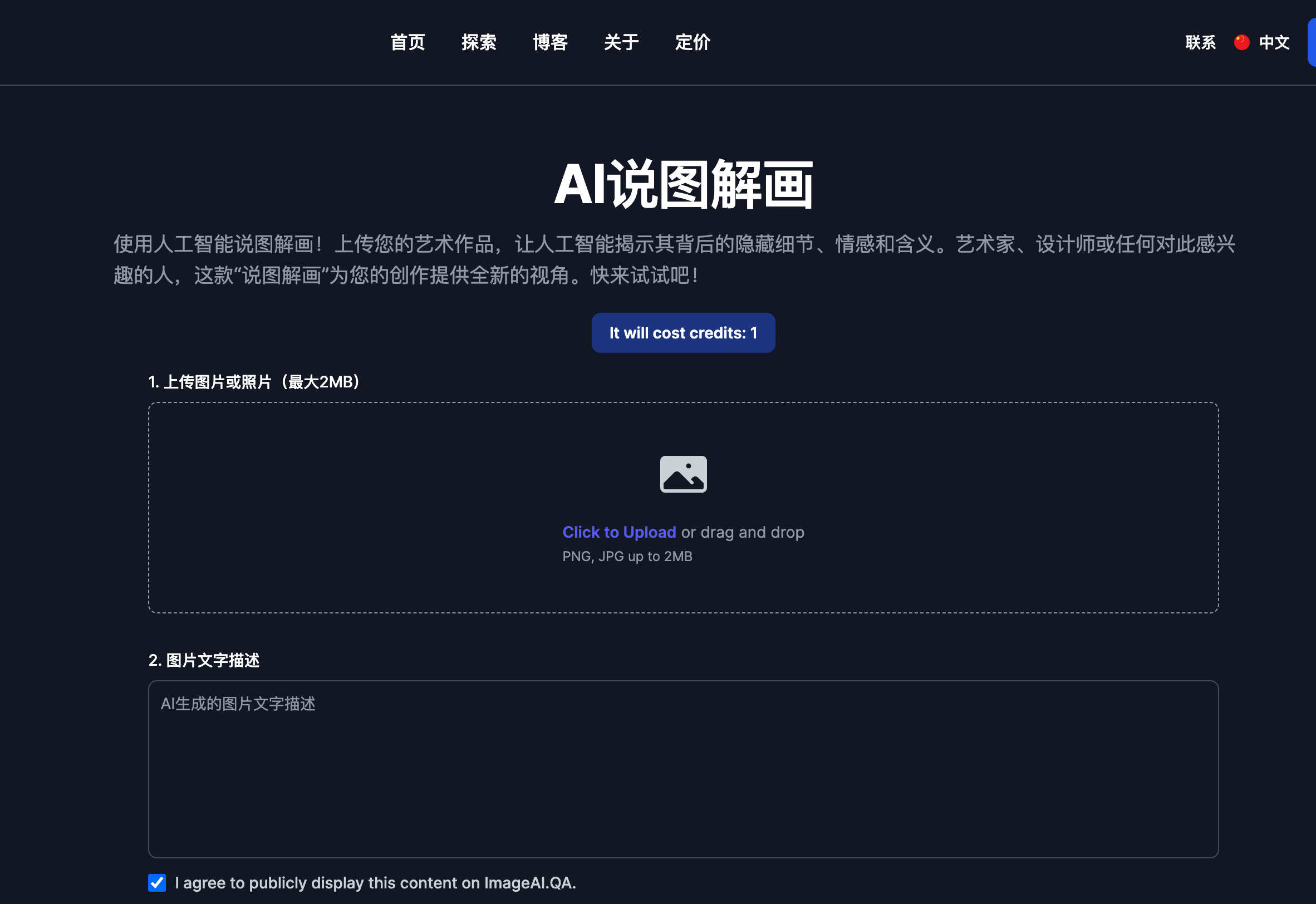Click the 'It will cost credits: 1' badge
The image size is (1316, 904).
point(683,333)
